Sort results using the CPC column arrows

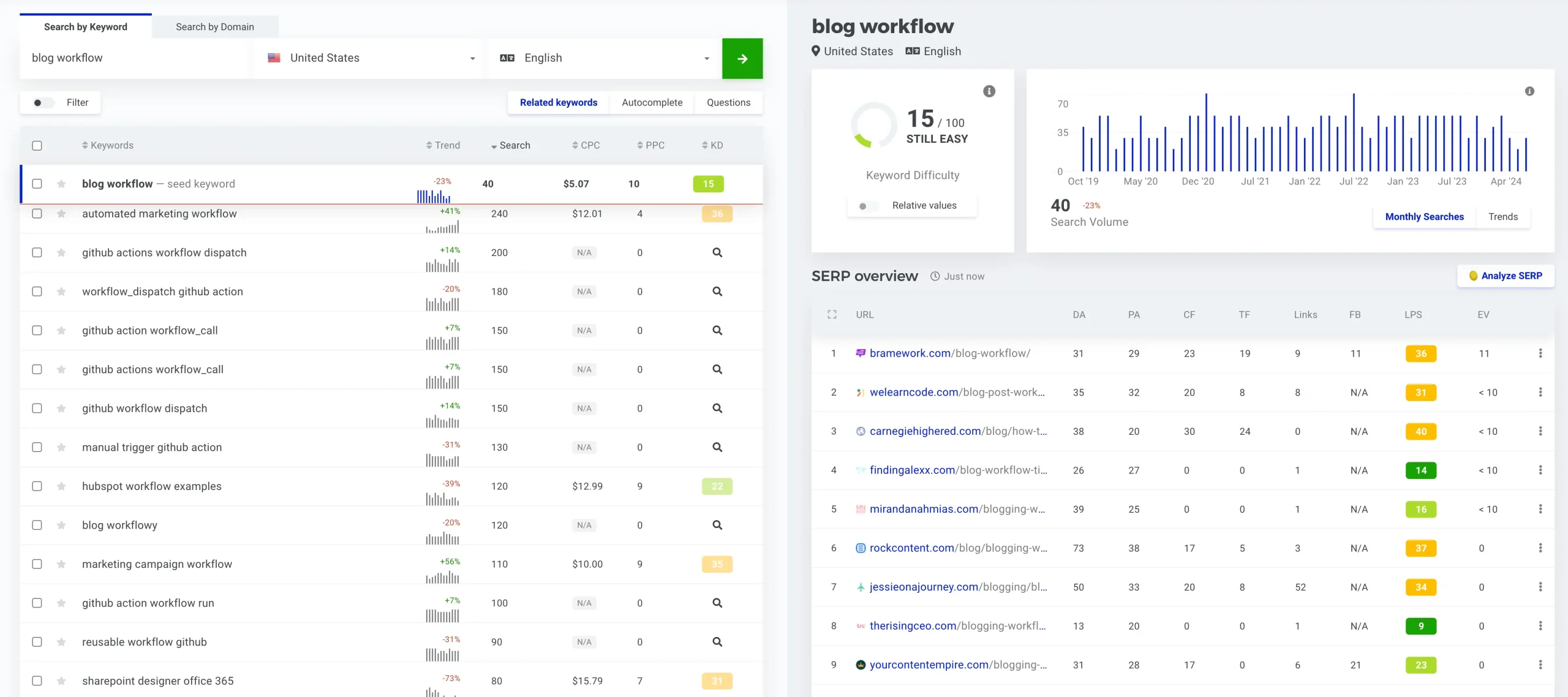pyautogui.click(x=576, y=145)
